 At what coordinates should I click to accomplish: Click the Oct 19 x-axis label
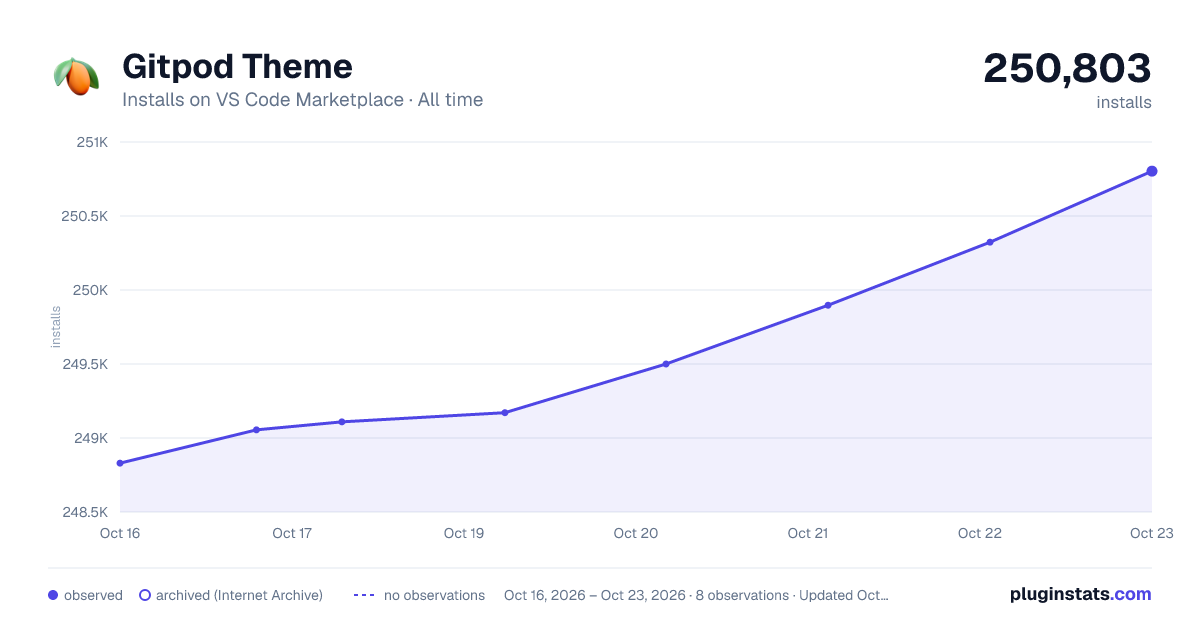coord(464,533)
